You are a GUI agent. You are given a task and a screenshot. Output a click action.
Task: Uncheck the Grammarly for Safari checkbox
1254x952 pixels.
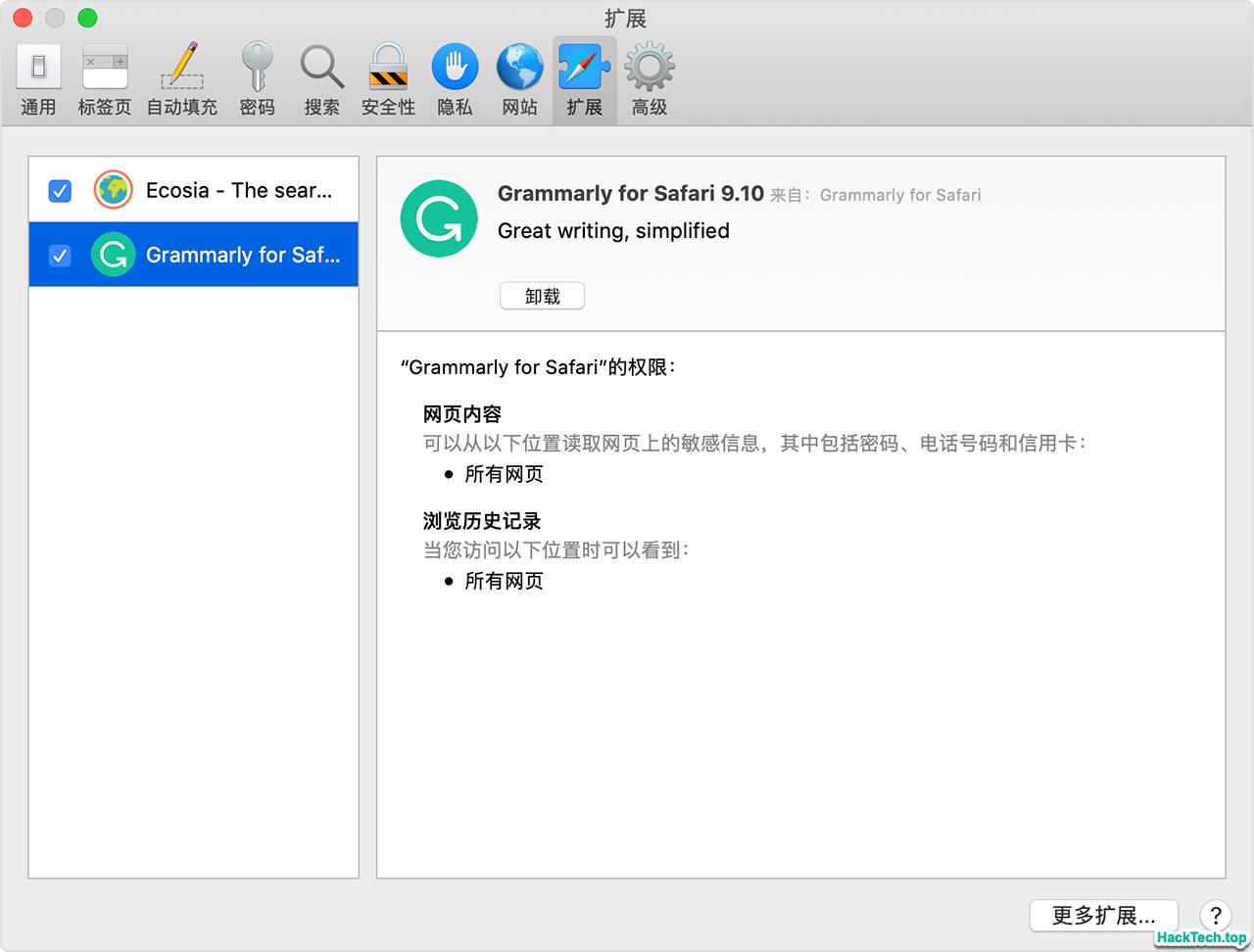click(60, 256)
